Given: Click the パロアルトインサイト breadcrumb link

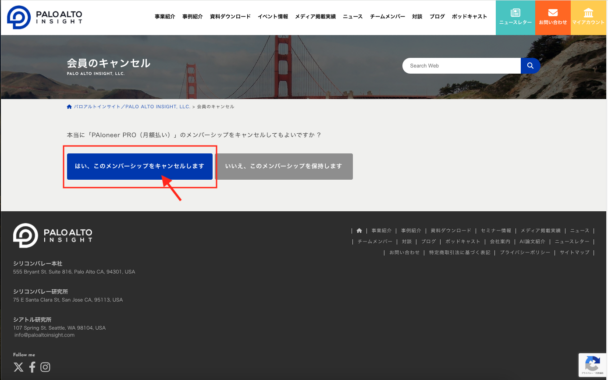Looking at the screenshot, I should tap(132, 107).
